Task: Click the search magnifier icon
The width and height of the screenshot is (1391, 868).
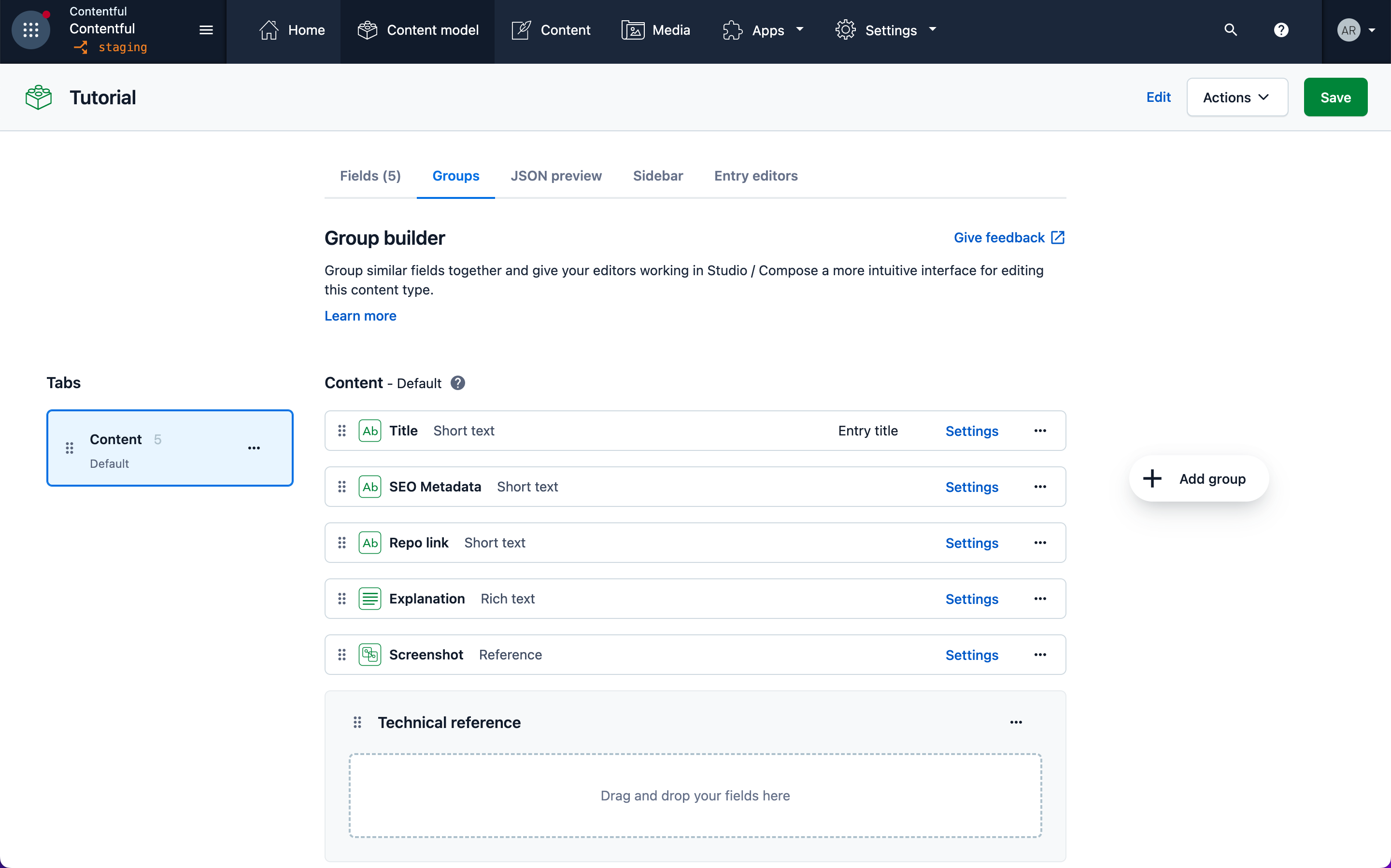Action: [x=1230, y=30]
